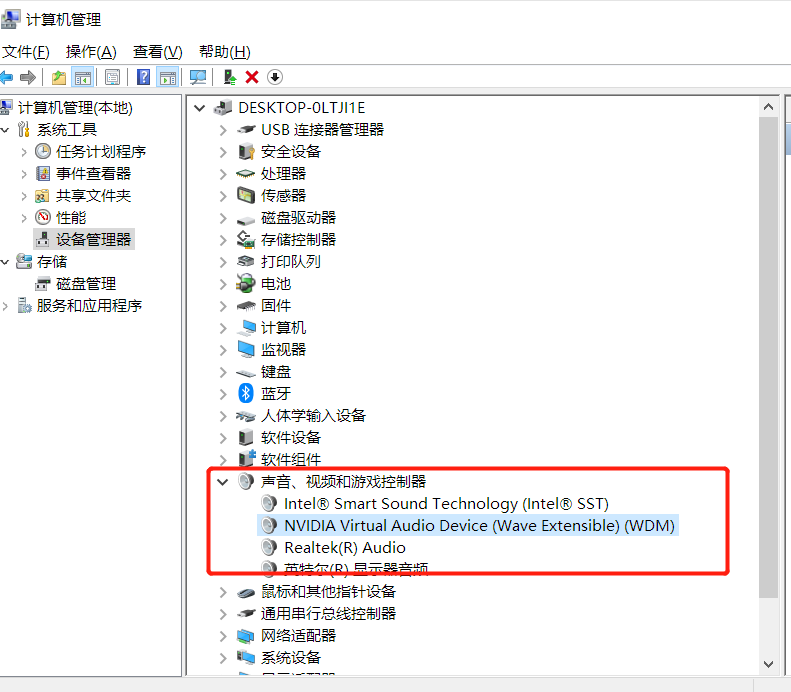Expand the 服务和应用程序 node

coord(5,306)
